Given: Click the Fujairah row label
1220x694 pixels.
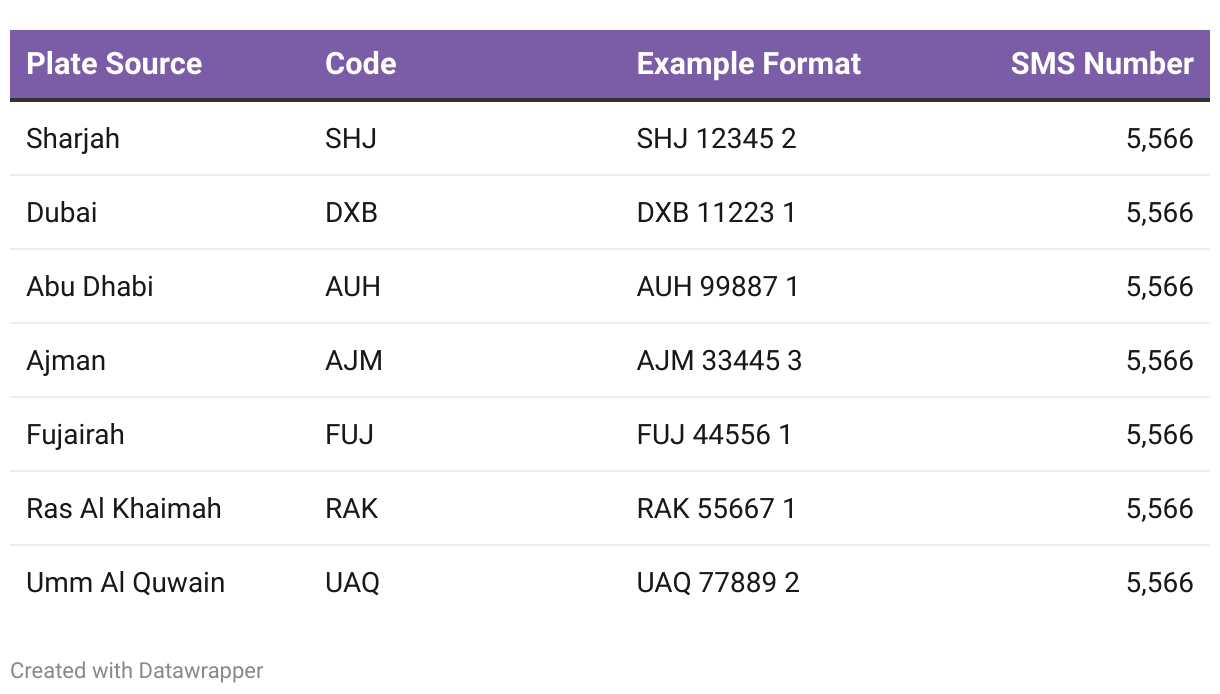Looking at the screenshot, I should click(75, 434).
